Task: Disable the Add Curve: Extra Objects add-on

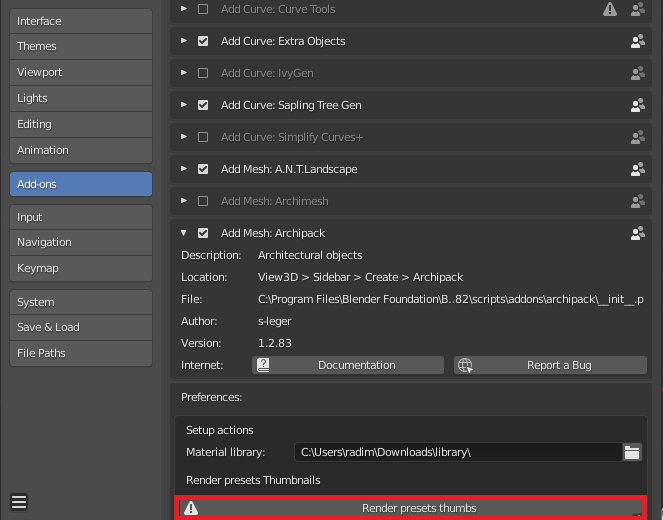Action: point(204,42)
